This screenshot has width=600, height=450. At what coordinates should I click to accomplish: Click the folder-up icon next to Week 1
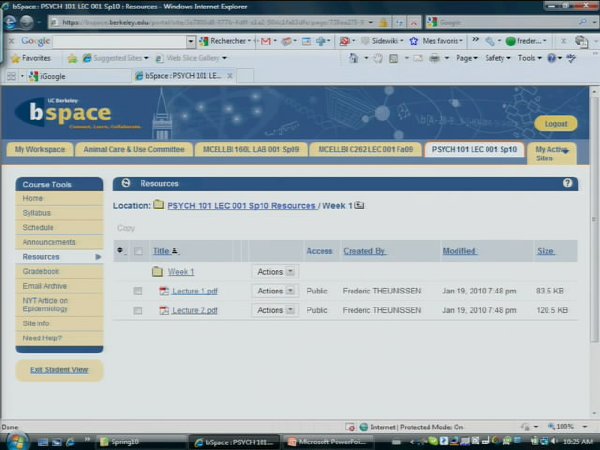(359, 205)
